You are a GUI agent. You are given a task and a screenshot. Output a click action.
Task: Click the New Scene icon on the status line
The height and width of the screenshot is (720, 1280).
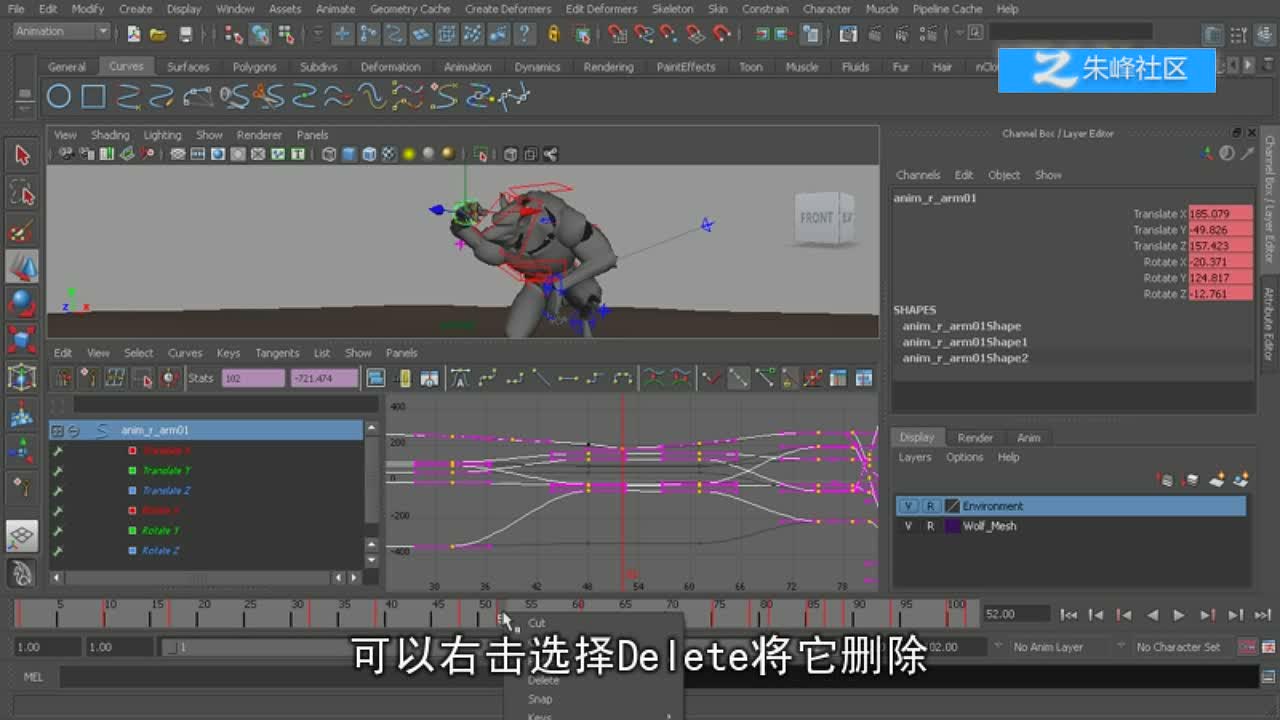coord(134,34)
